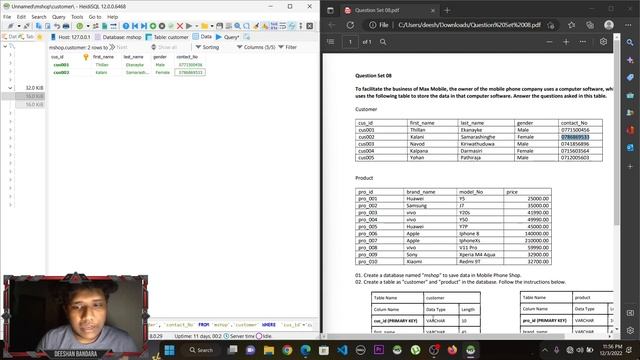Open the refresh icon dropdown arrow
640x360 pixels.
coord(88,26)
